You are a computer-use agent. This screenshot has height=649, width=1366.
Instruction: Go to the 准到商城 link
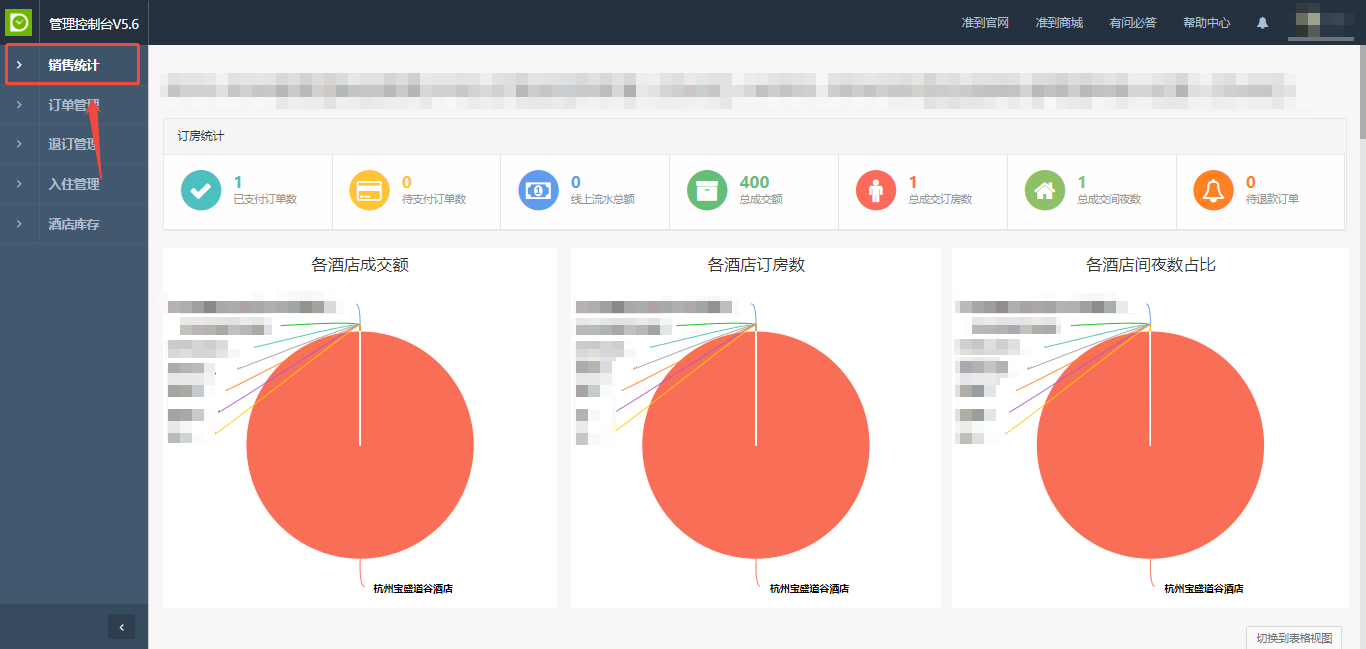pyautogui.click(x=1059, y=23)
